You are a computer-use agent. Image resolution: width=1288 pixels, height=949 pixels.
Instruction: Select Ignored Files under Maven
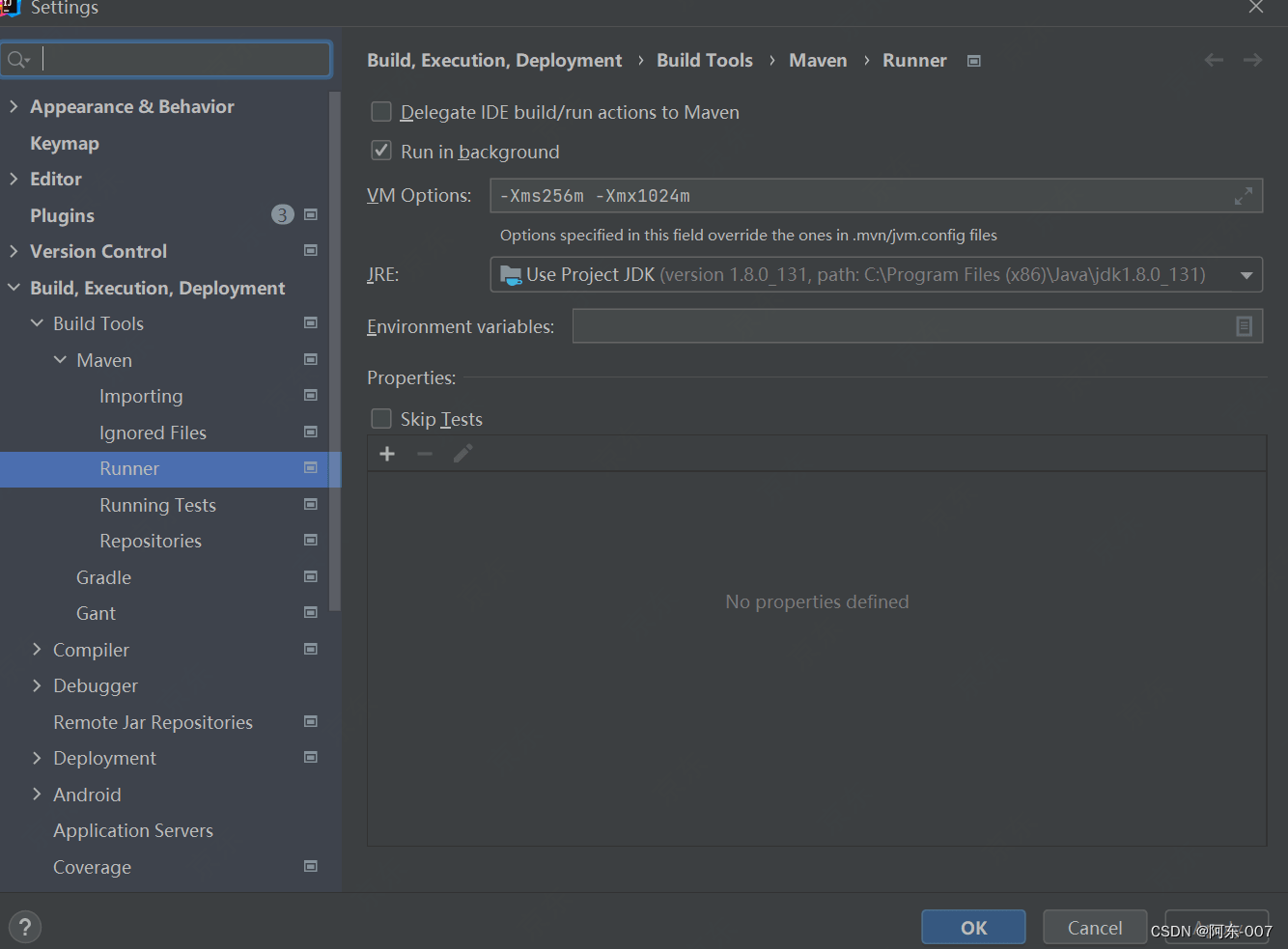[x=153, y=433]
